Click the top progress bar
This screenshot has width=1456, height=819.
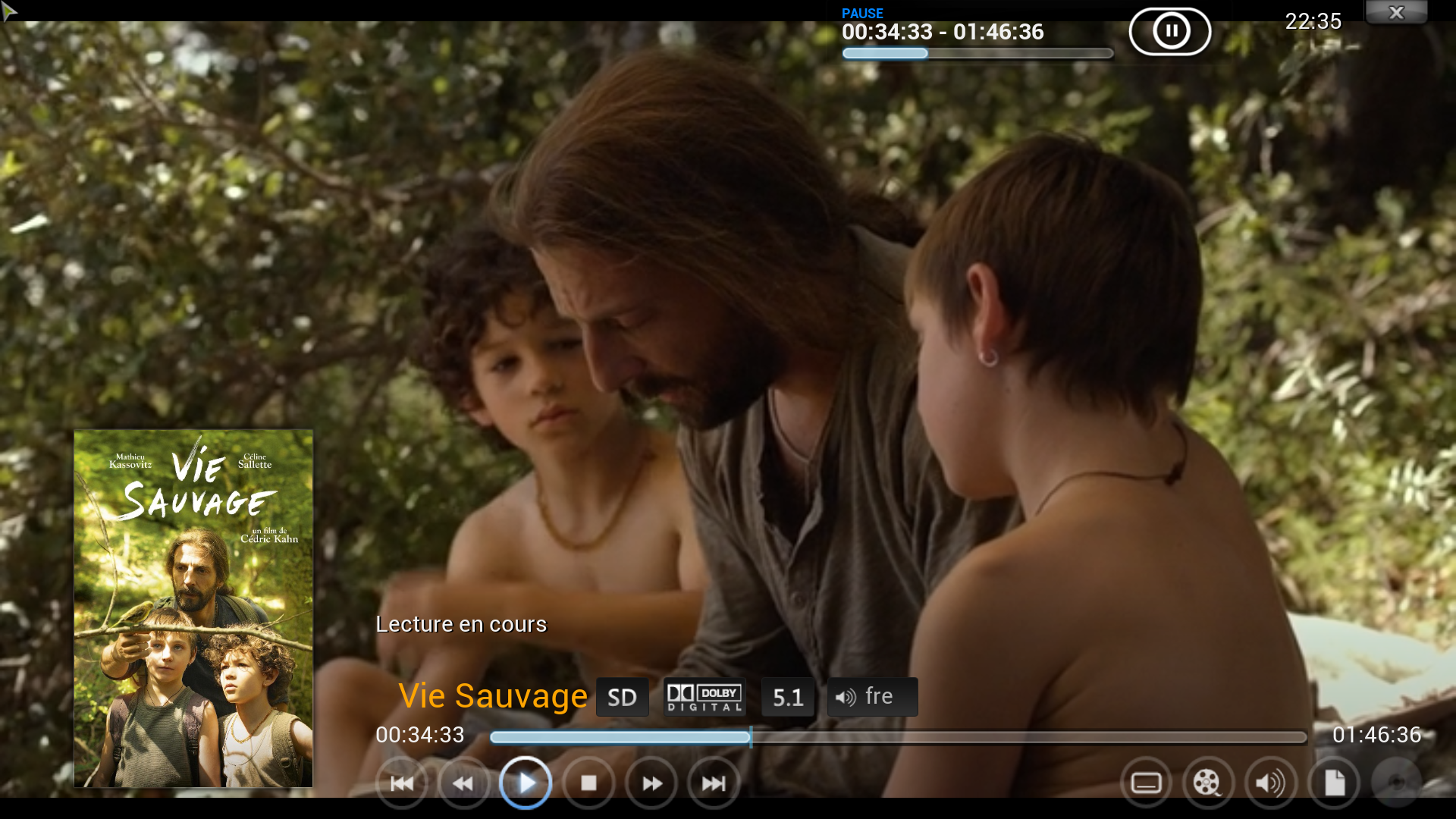[x=977, y=53]
